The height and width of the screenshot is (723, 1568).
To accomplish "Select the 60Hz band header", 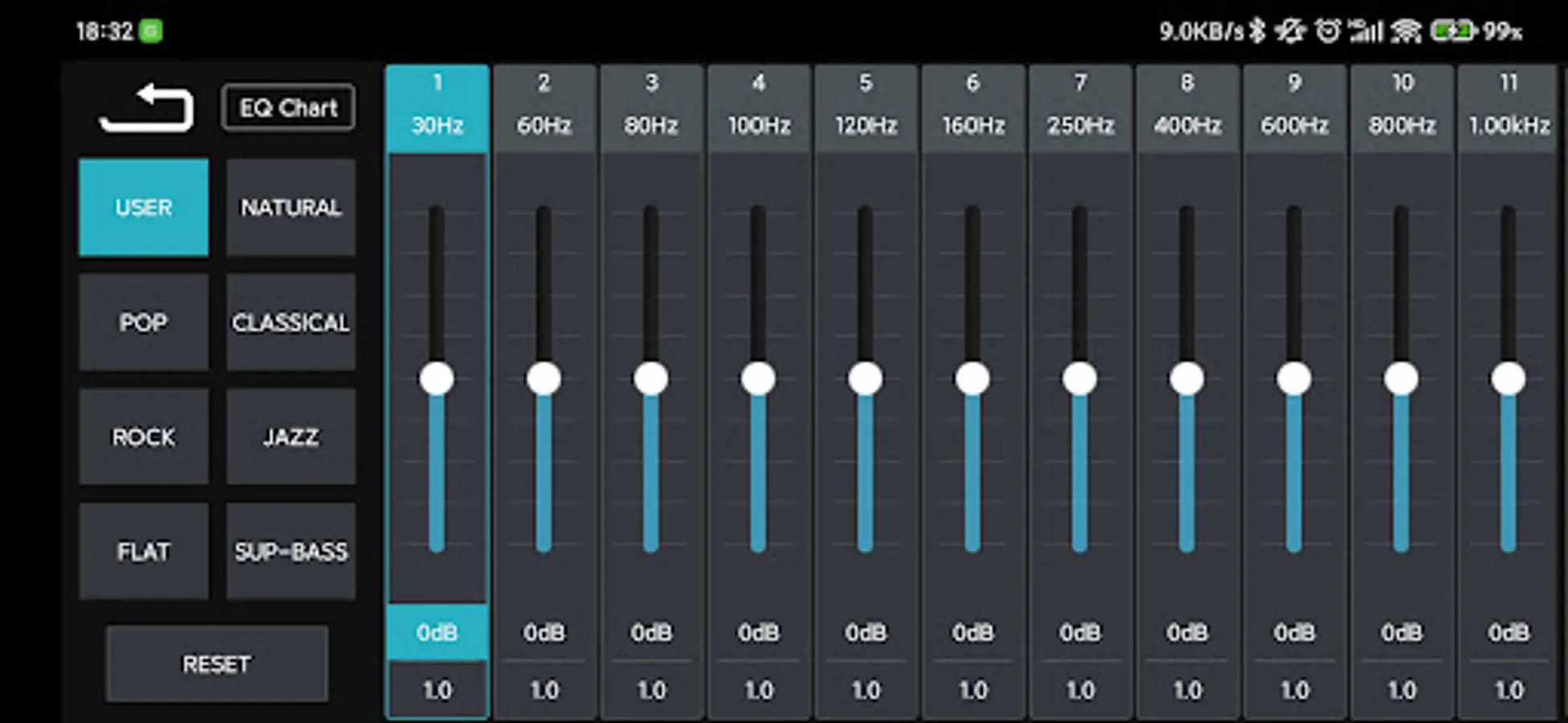I will 544,105.
